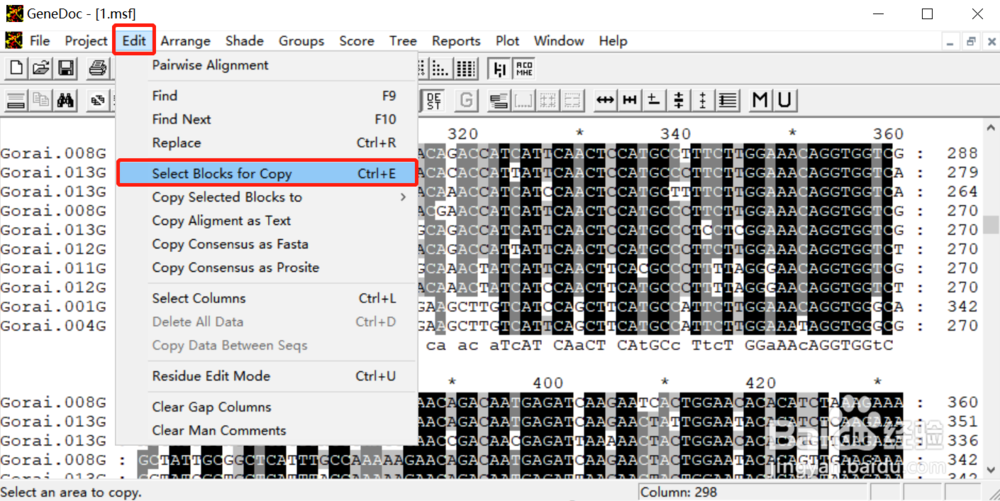Click the vertical scrollbar thumb
The height and width of the screenshot is (501, 1000).
coord(990,225)
